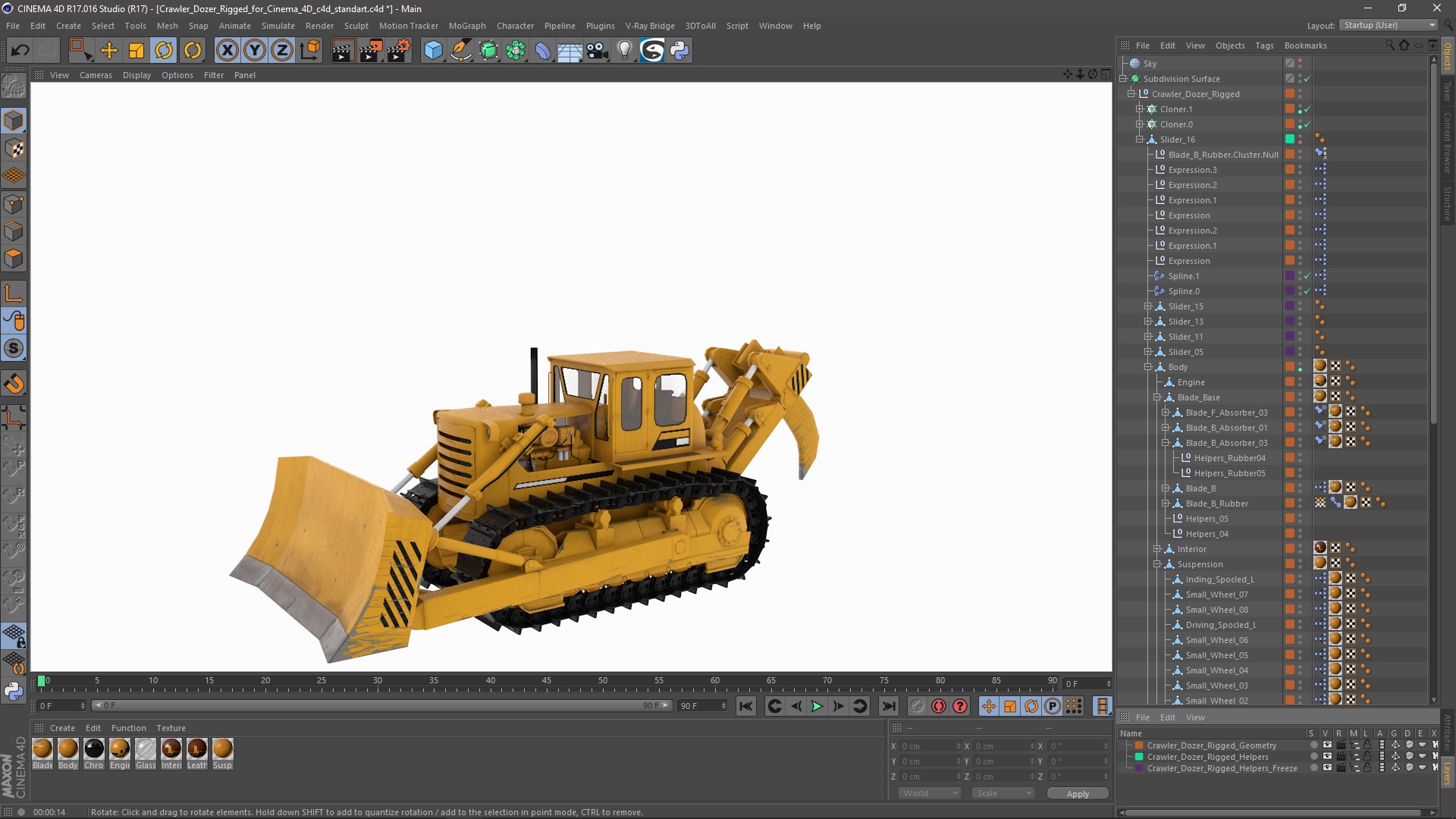This screenshot has width=1456, height=819.
Task: Toggle Spline.1 enable checkmark
Action: 1307,276
